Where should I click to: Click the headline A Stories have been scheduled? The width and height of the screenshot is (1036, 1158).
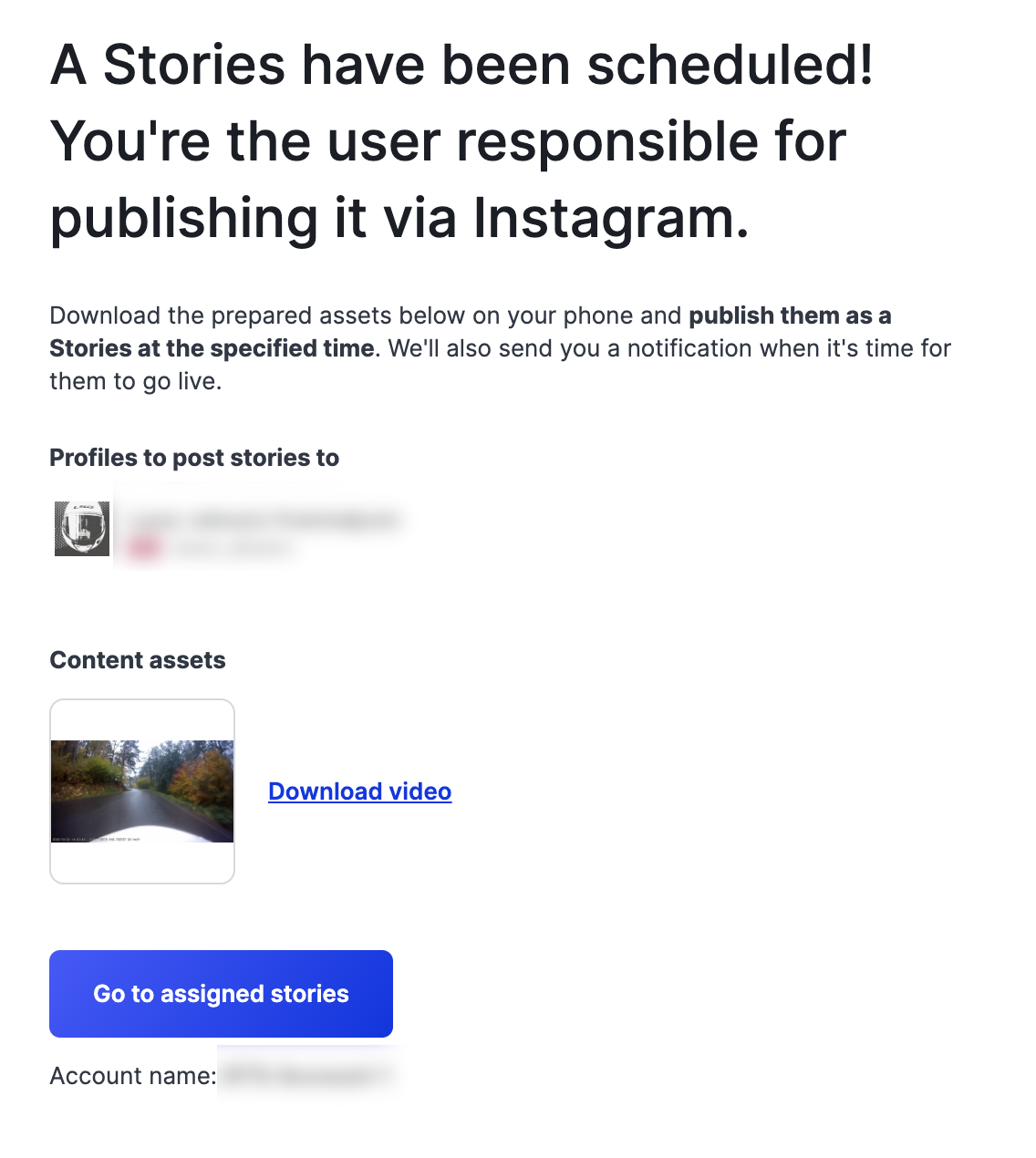[462, 66]
